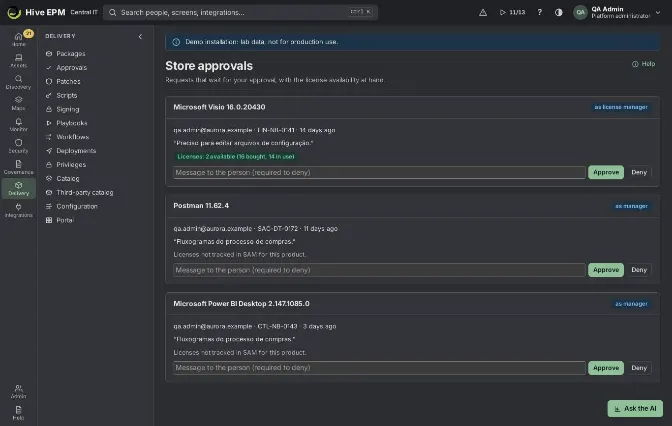Open Patches in the Delivery menu
The width and height of the screenshot is (672, 426).
coord(68,81)
